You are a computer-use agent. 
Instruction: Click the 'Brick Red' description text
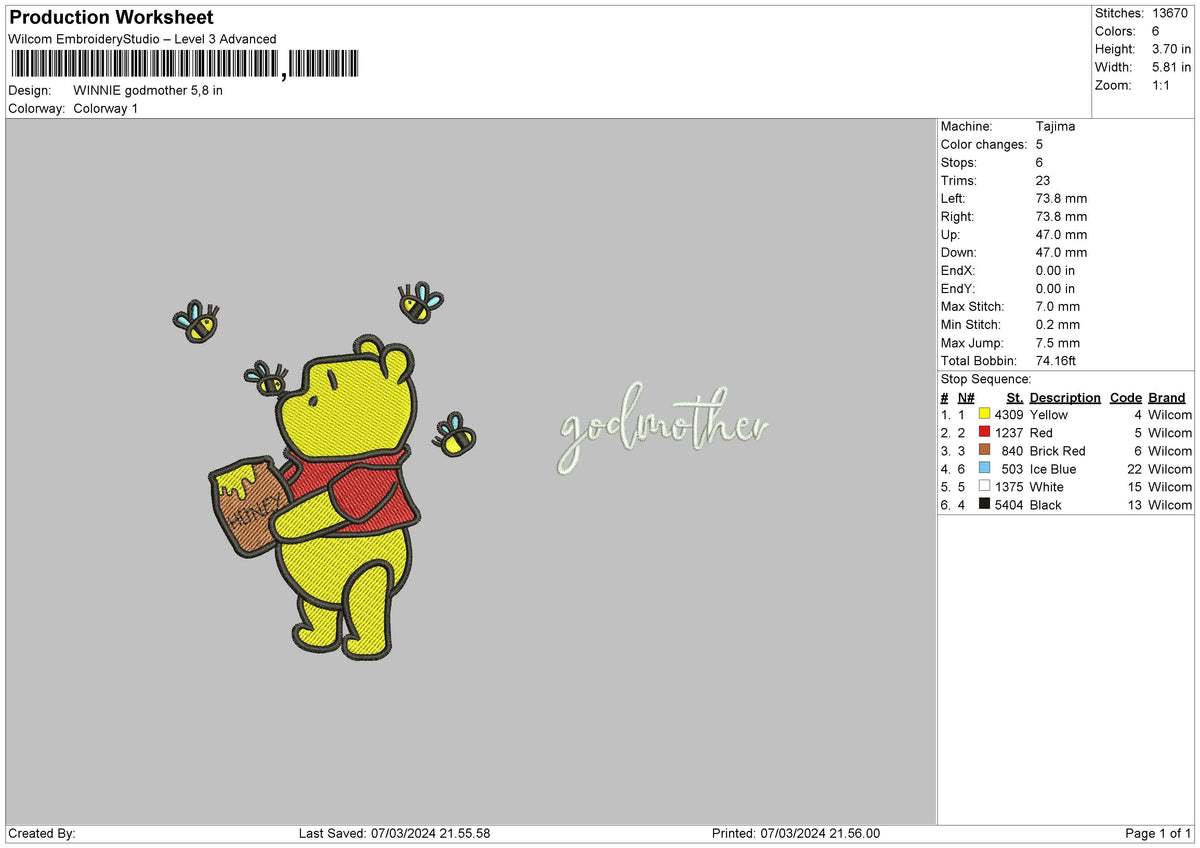(1057, 450)
